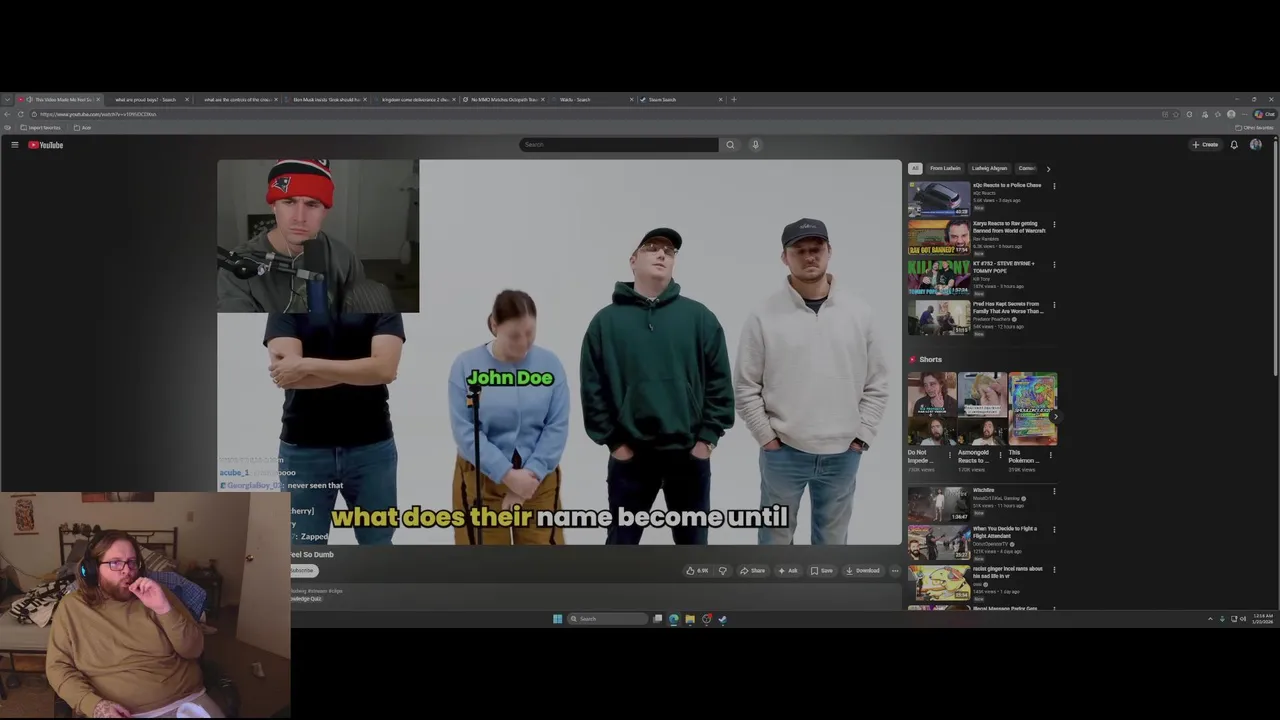Open the YouTube hamburger guide menu
The width and height of the screenshot is (1280, 720).
click(x=15, y=145)
